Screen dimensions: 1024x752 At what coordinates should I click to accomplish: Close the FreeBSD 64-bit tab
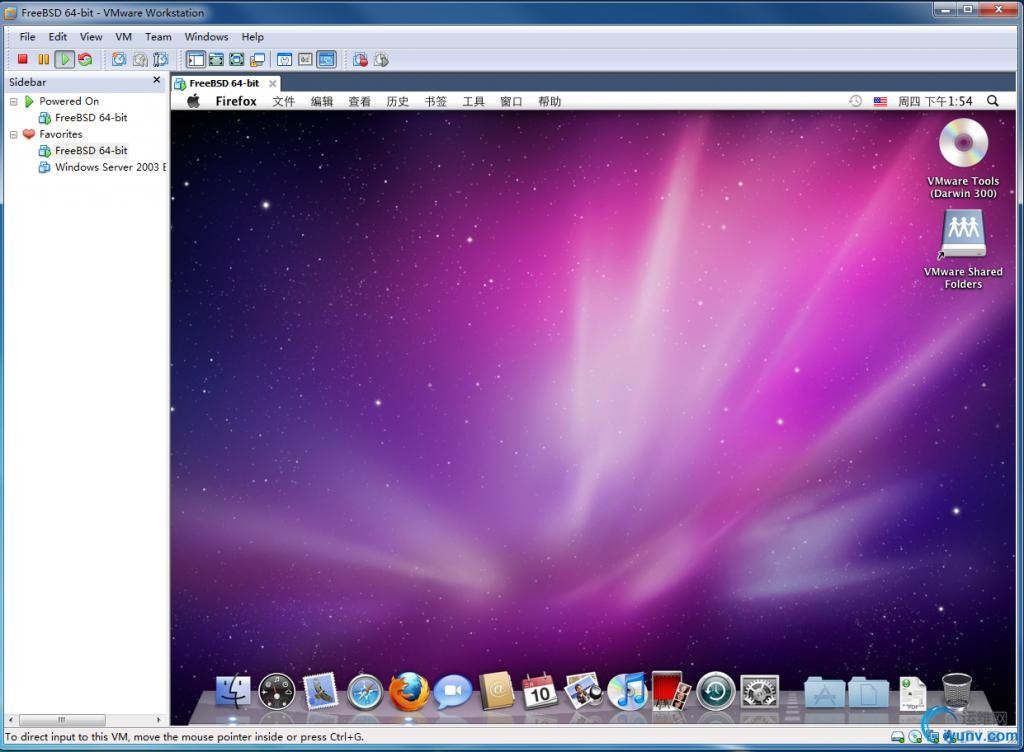[x=272, y=84]
